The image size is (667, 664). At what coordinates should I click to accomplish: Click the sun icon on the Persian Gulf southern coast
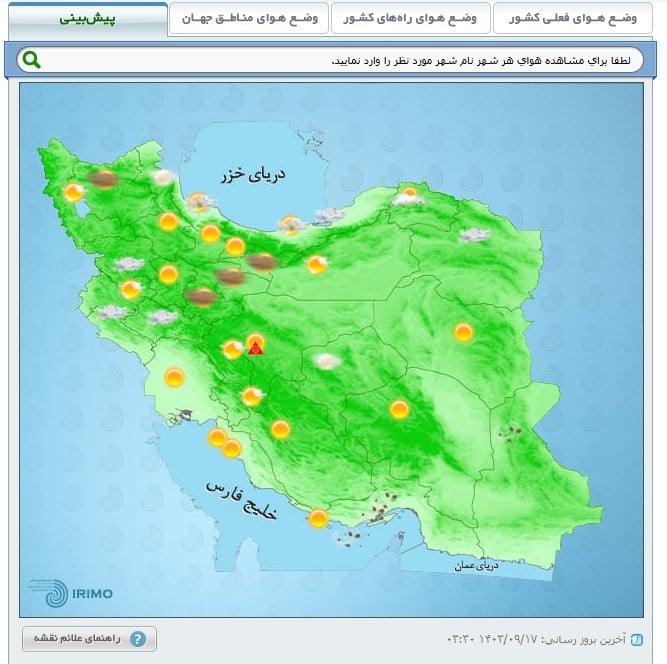tap(318, 518)
